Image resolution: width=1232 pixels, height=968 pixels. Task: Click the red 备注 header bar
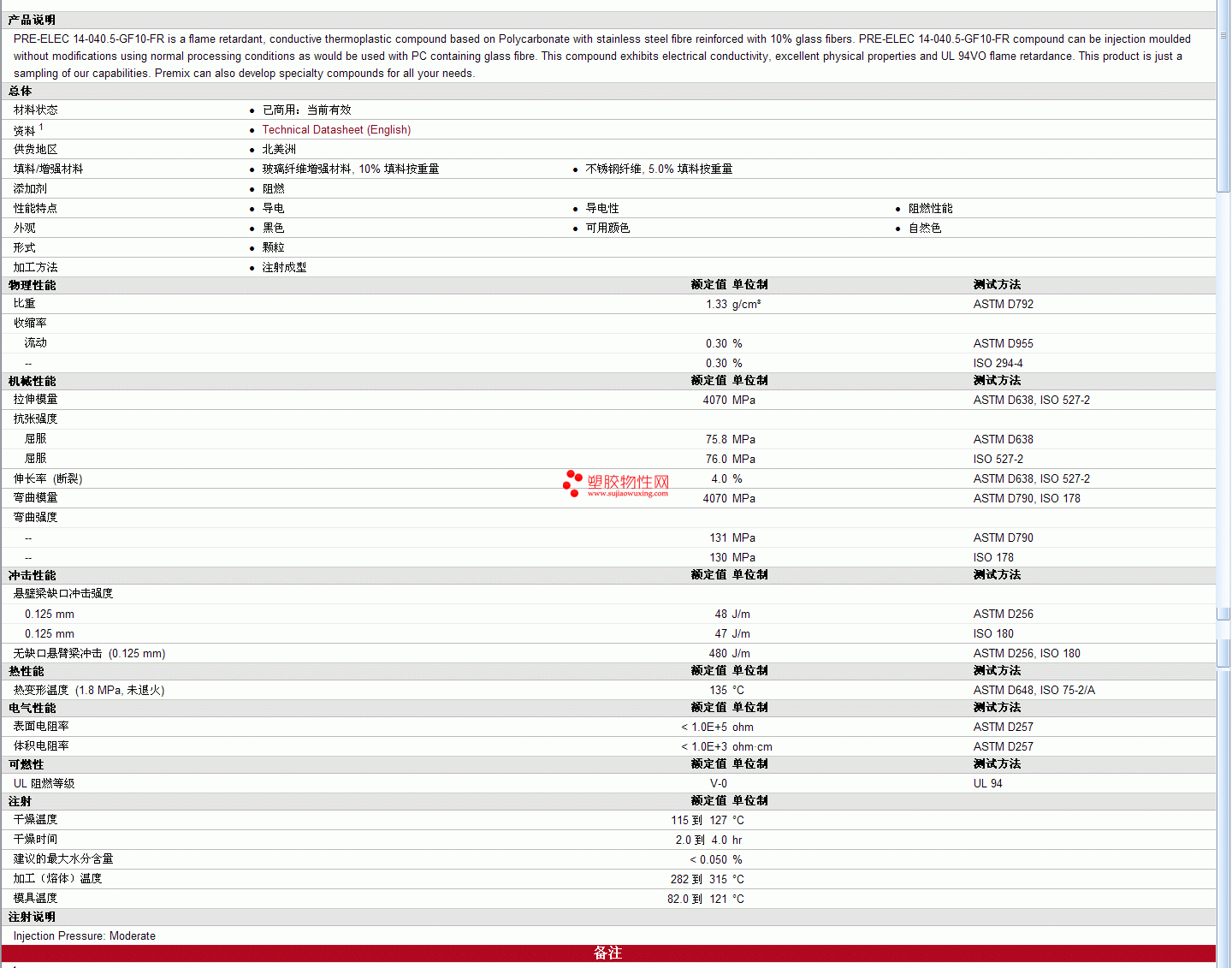coord(608,953)
